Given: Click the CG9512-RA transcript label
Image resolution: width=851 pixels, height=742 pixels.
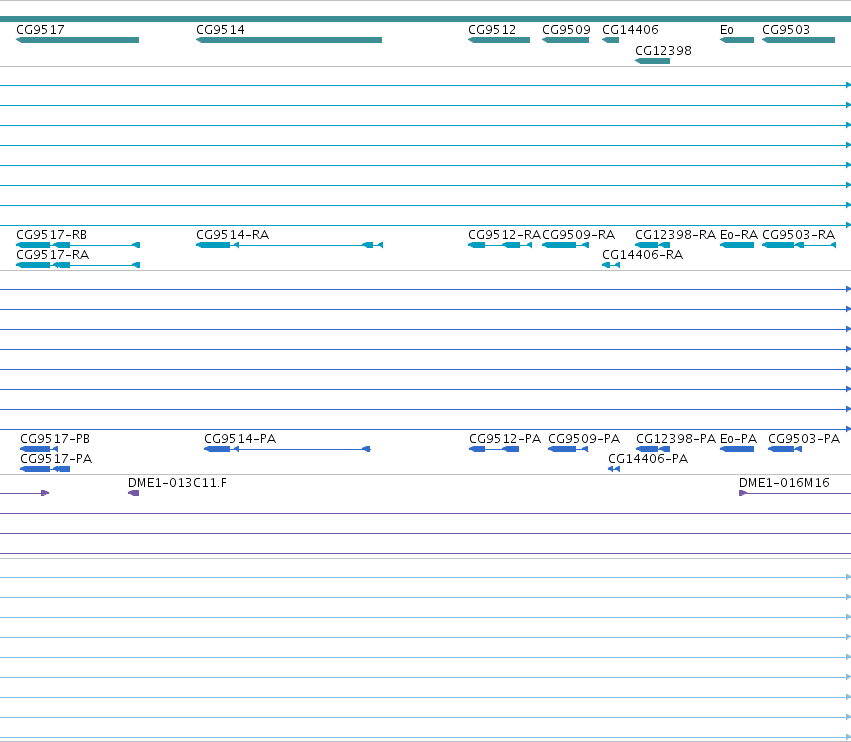Looking at the screenshot, I should pos(504,235).
